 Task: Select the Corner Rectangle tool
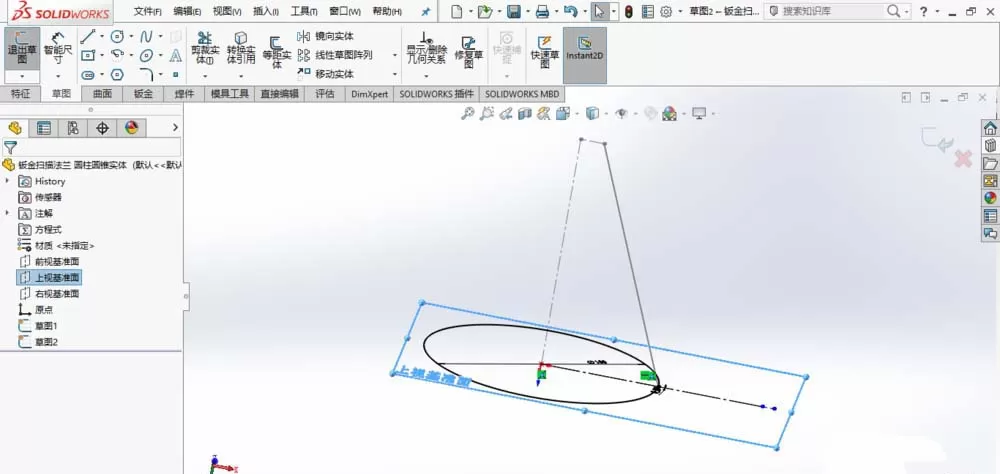click(88, 56)
